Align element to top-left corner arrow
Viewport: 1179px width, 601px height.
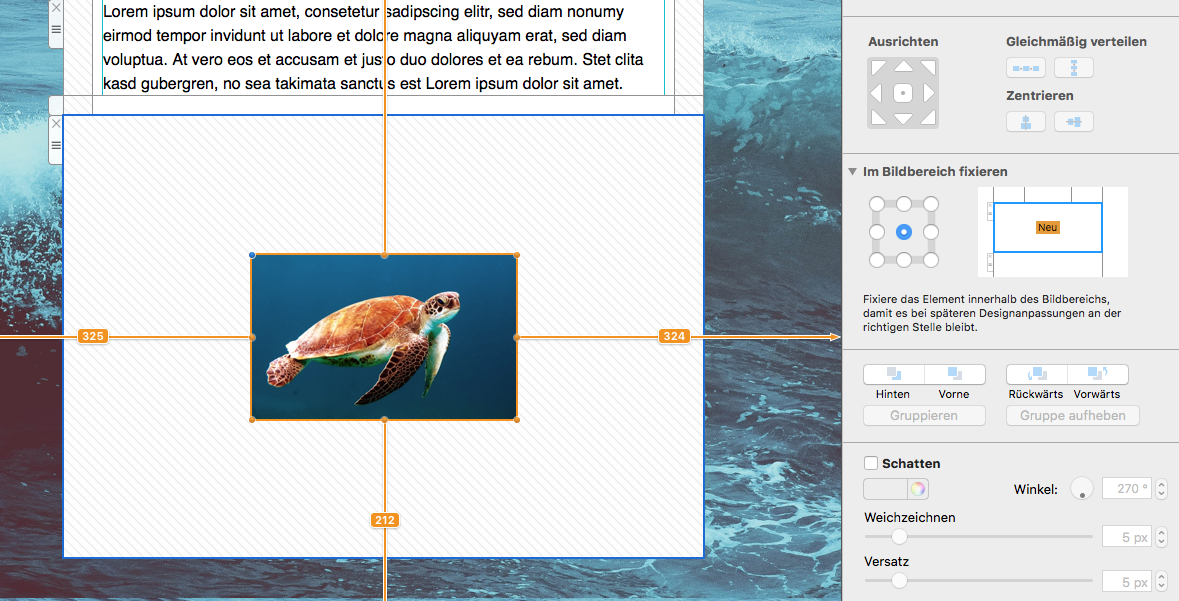pyautogui.click(x=877, y=68)
